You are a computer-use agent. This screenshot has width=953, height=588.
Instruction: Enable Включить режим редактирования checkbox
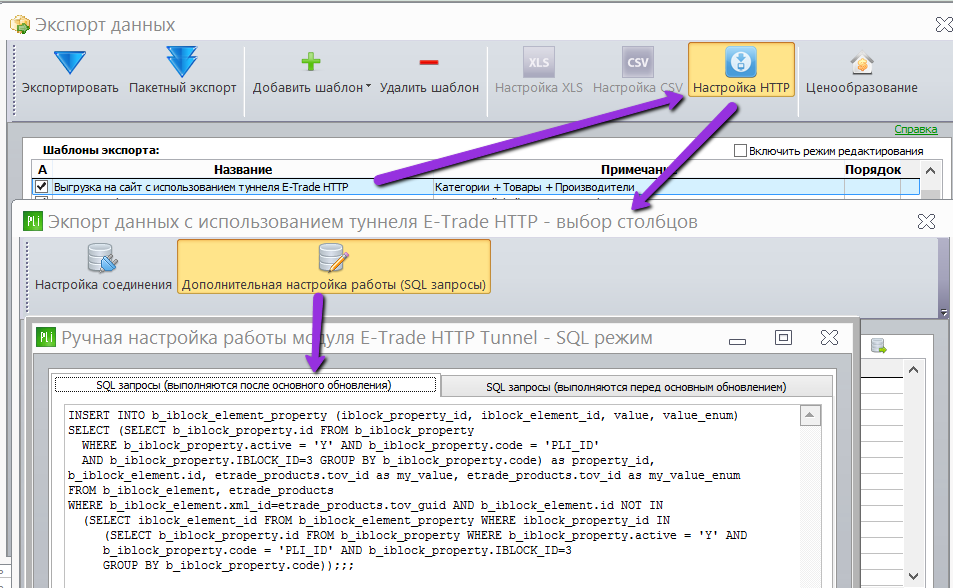740,150
